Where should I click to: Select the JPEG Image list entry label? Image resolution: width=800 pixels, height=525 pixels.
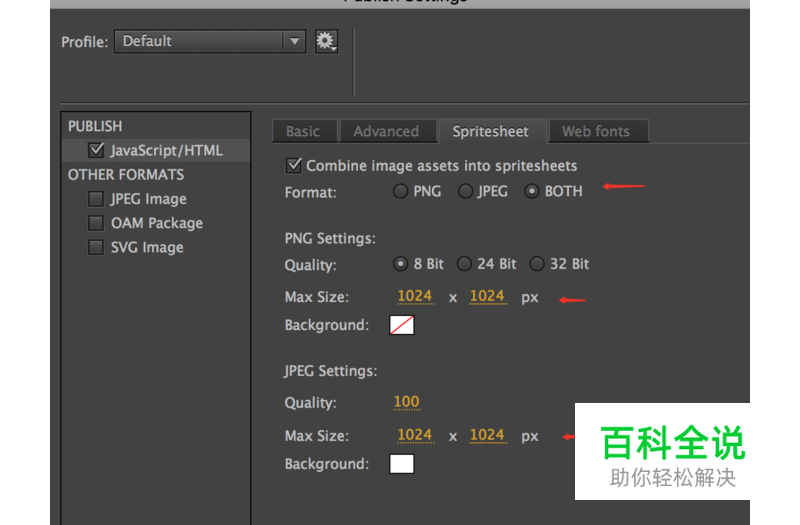coord(148,199)
